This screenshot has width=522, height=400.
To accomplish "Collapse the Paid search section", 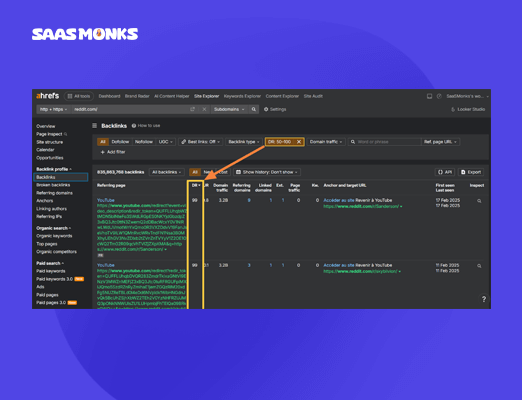I will click(50, 263).
